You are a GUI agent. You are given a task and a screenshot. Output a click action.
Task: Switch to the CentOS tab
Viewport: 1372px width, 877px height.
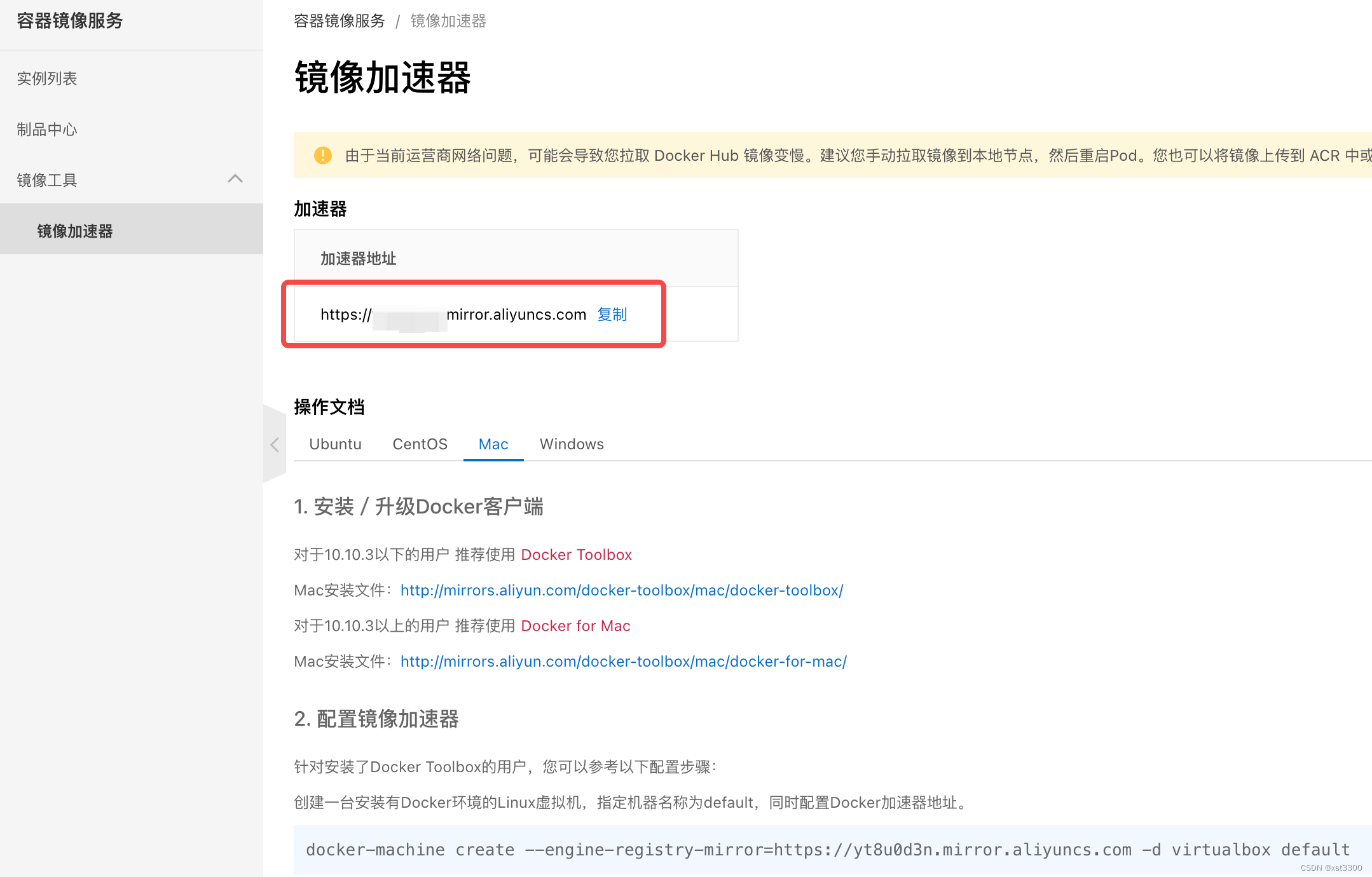[420, 444]
